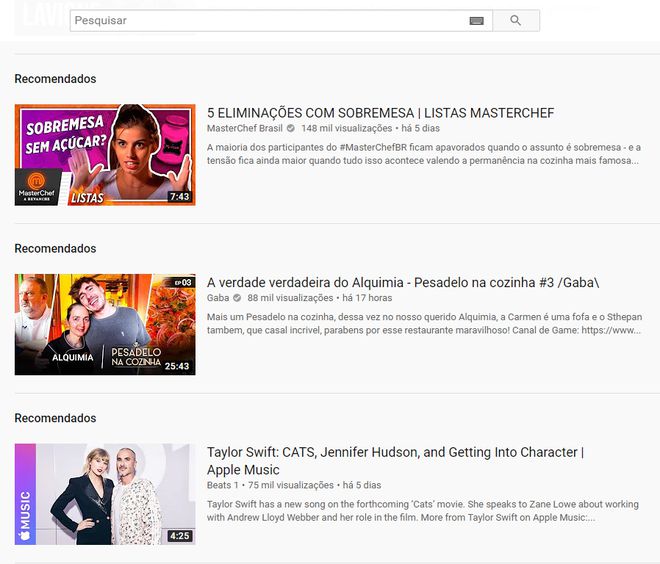Go to the Beats 1 channel
Viewport: 660px width, 564px height.
pos(223,485)
